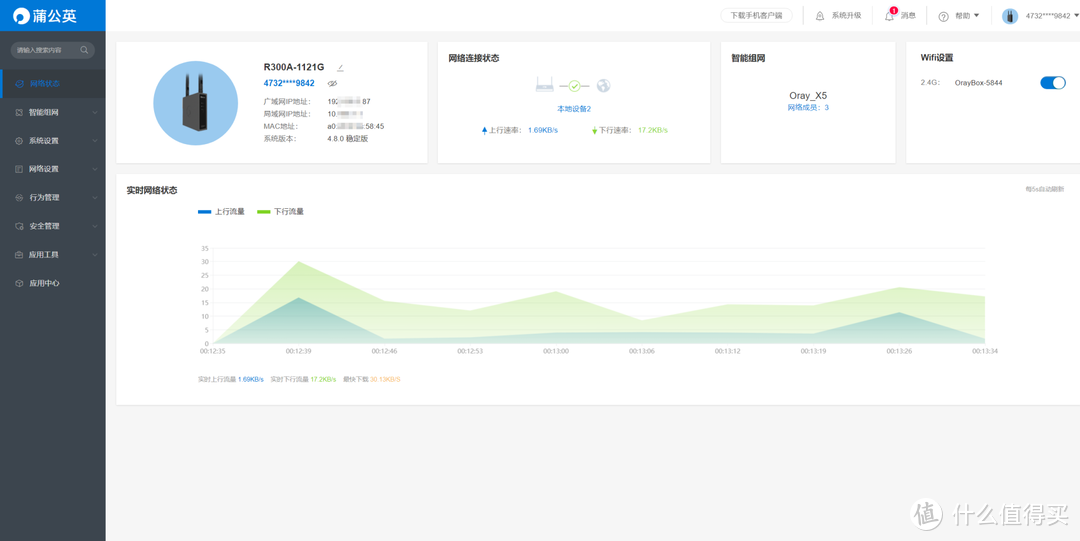The image size is (1080, 541).
Task: Click the 网络成员: 3 link
Action: [808, 108]
